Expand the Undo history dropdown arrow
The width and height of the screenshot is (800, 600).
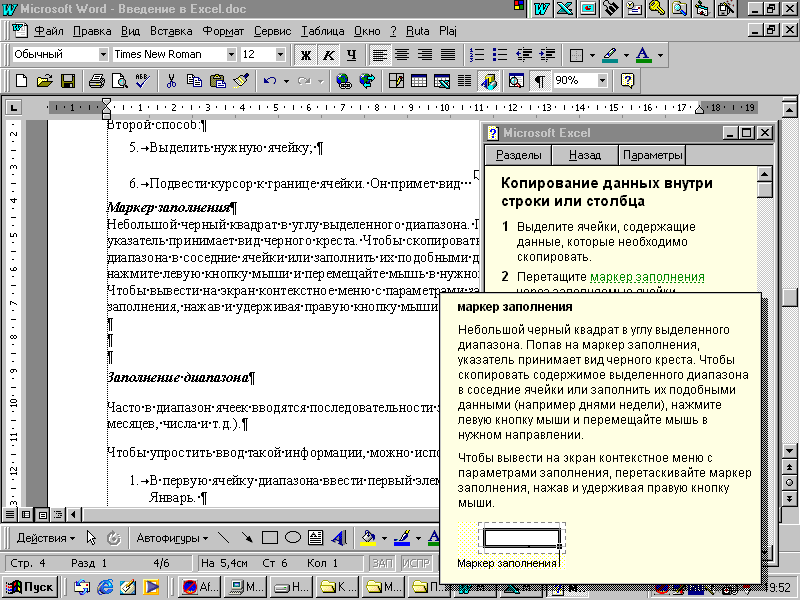[286, 81]
